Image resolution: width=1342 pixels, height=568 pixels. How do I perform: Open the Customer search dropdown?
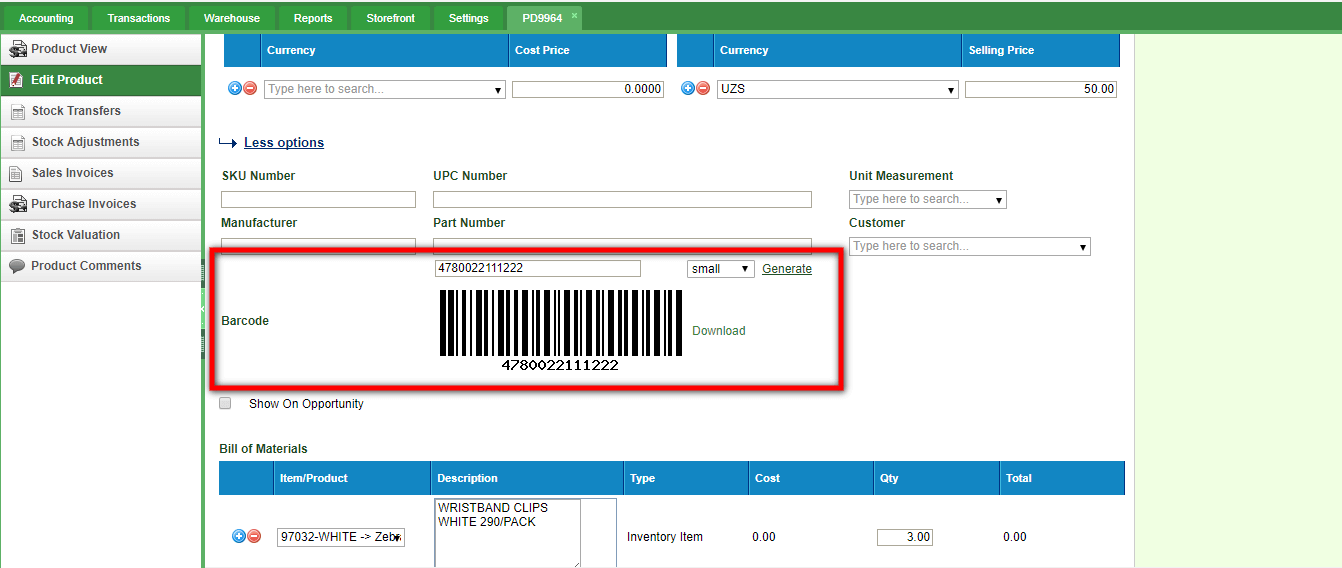[x=969, y=246]
